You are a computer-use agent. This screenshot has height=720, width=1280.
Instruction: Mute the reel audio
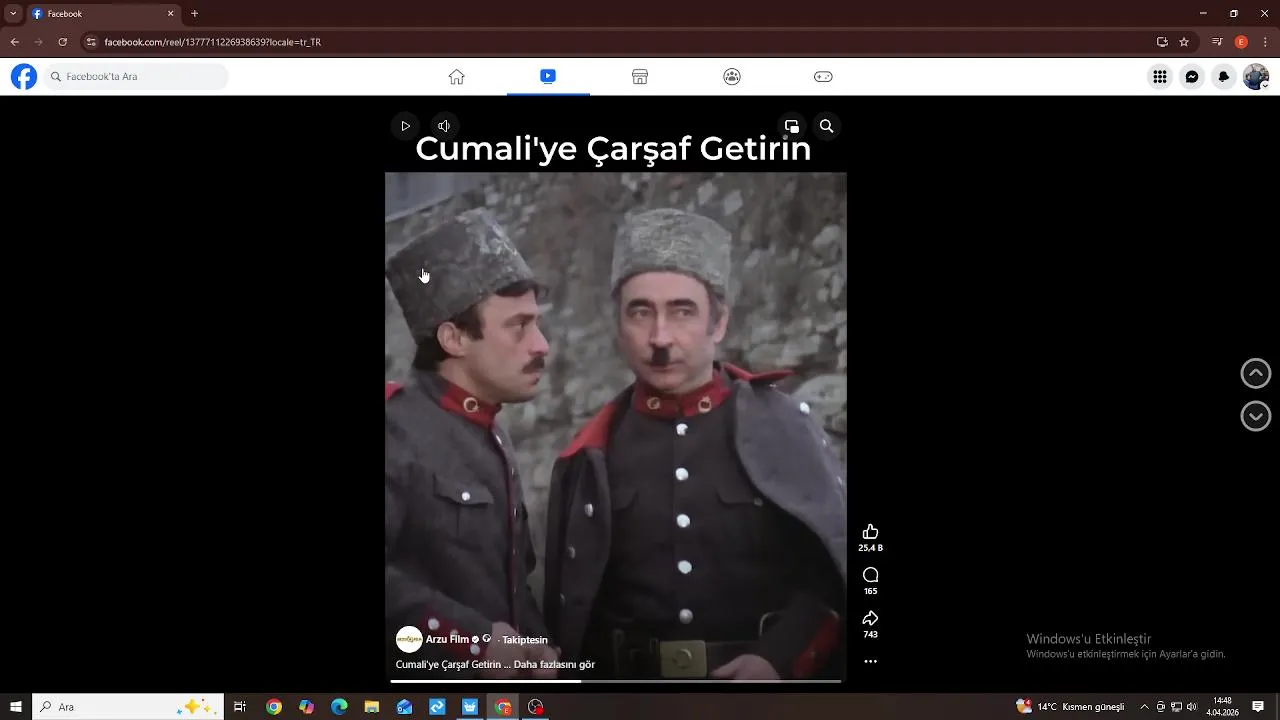point(443,126)
